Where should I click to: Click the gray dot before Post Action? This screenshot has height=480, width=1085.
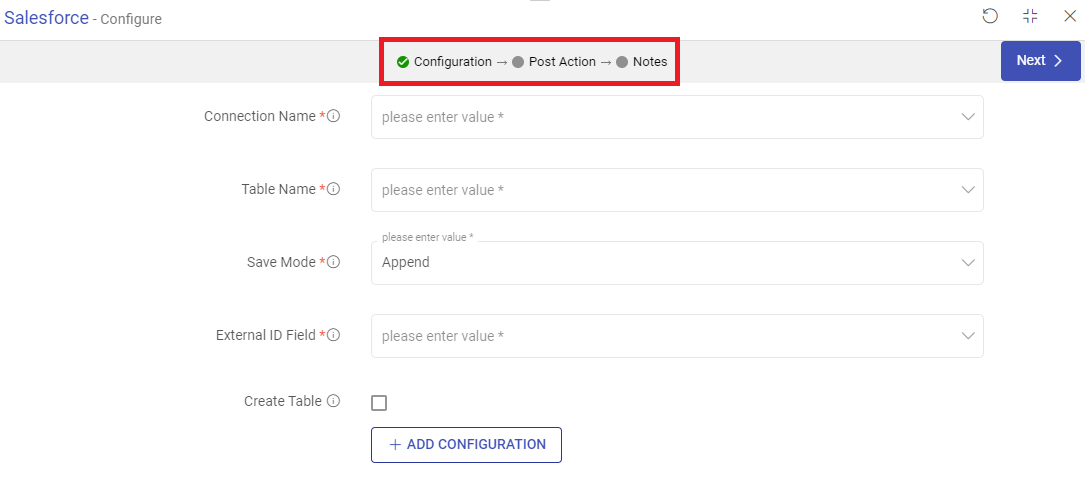click(x=518, y=62)
